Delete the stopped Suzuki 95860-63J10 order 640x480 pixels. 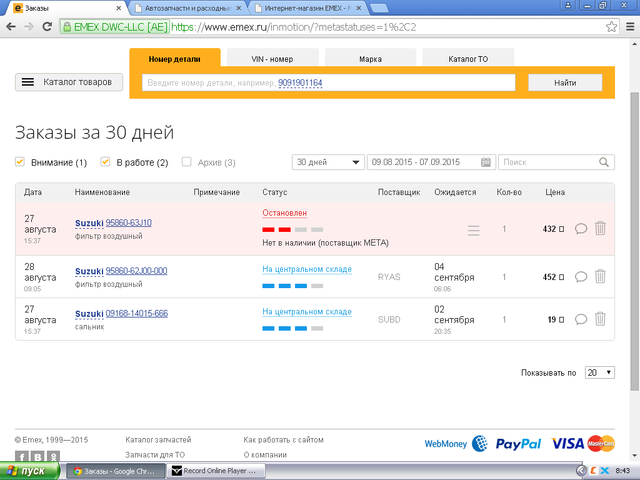coord(600,229)
